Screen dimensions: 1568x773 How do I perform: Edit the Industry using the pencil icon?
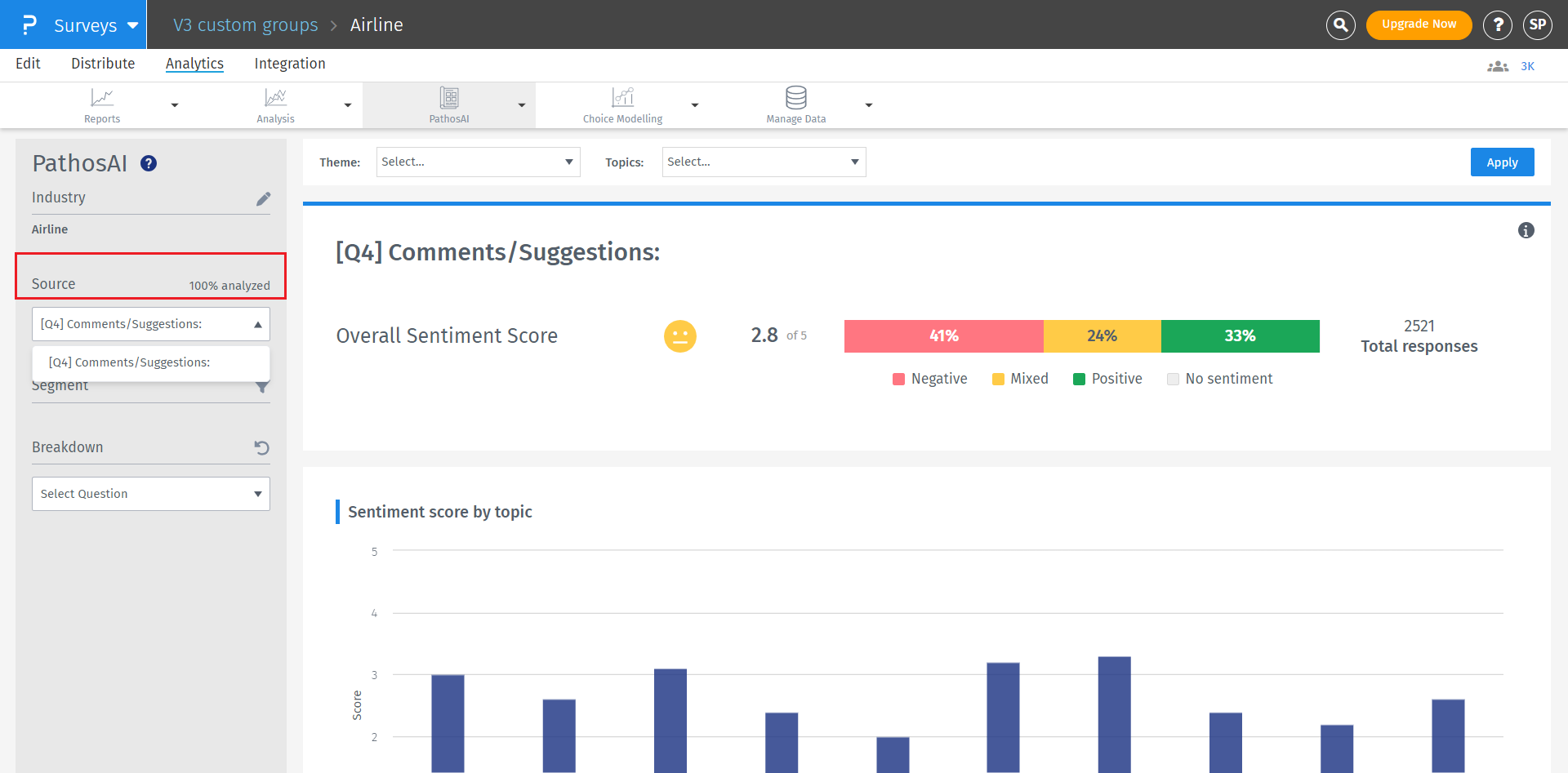coord(263,198)
